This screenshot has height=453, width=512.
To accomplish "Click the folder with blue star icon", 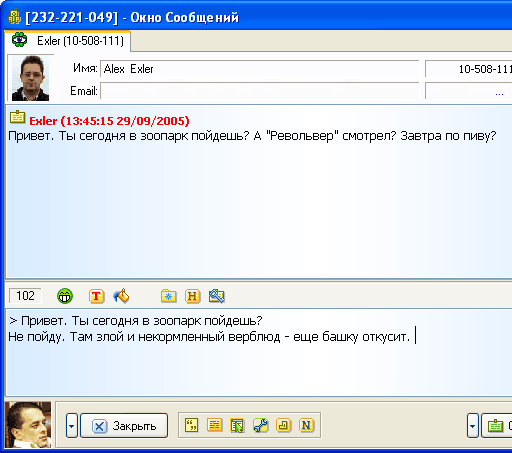I will point(169,296).
